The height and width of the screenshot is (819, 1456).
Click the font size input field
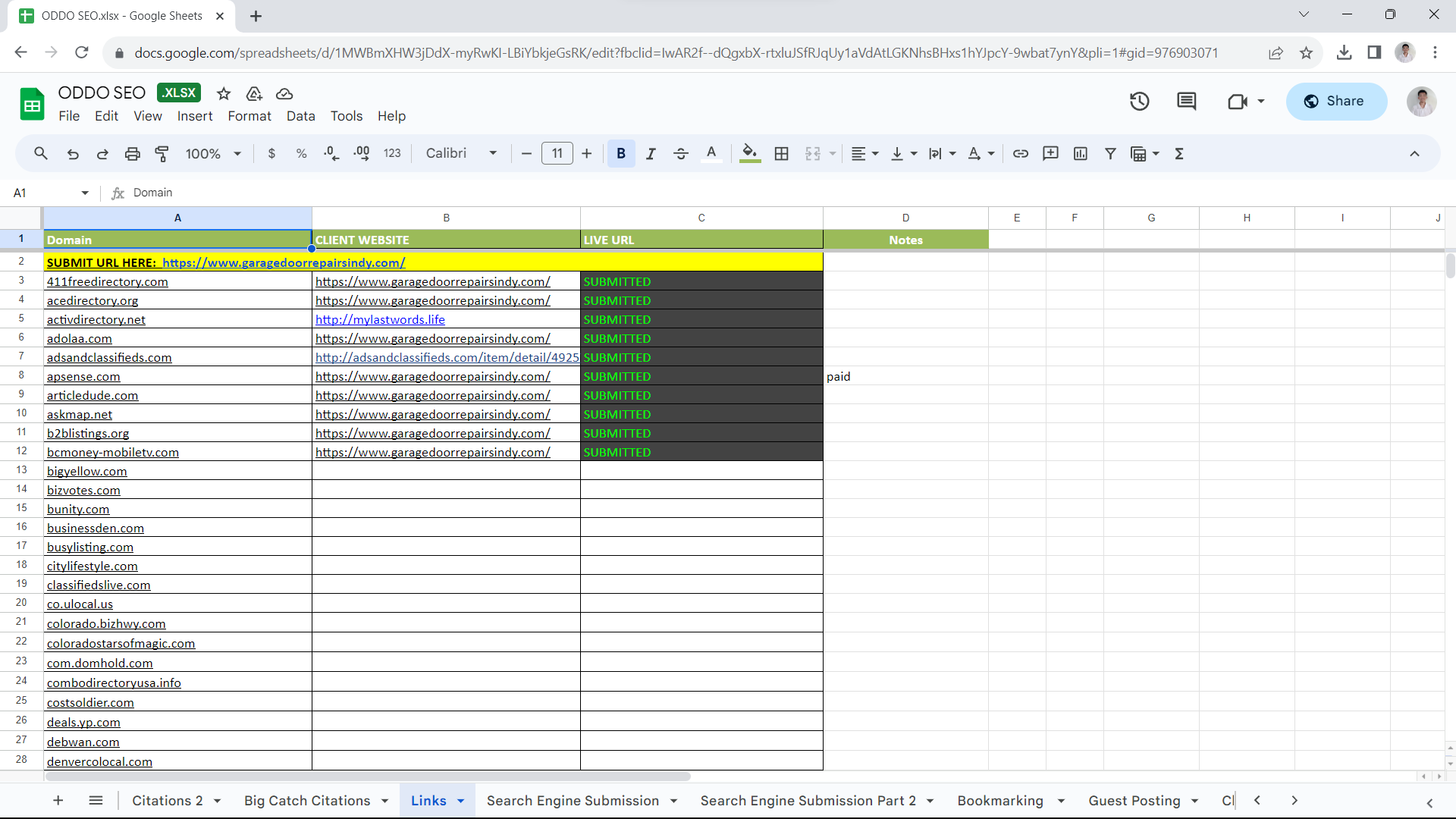(x=557, y=154)
